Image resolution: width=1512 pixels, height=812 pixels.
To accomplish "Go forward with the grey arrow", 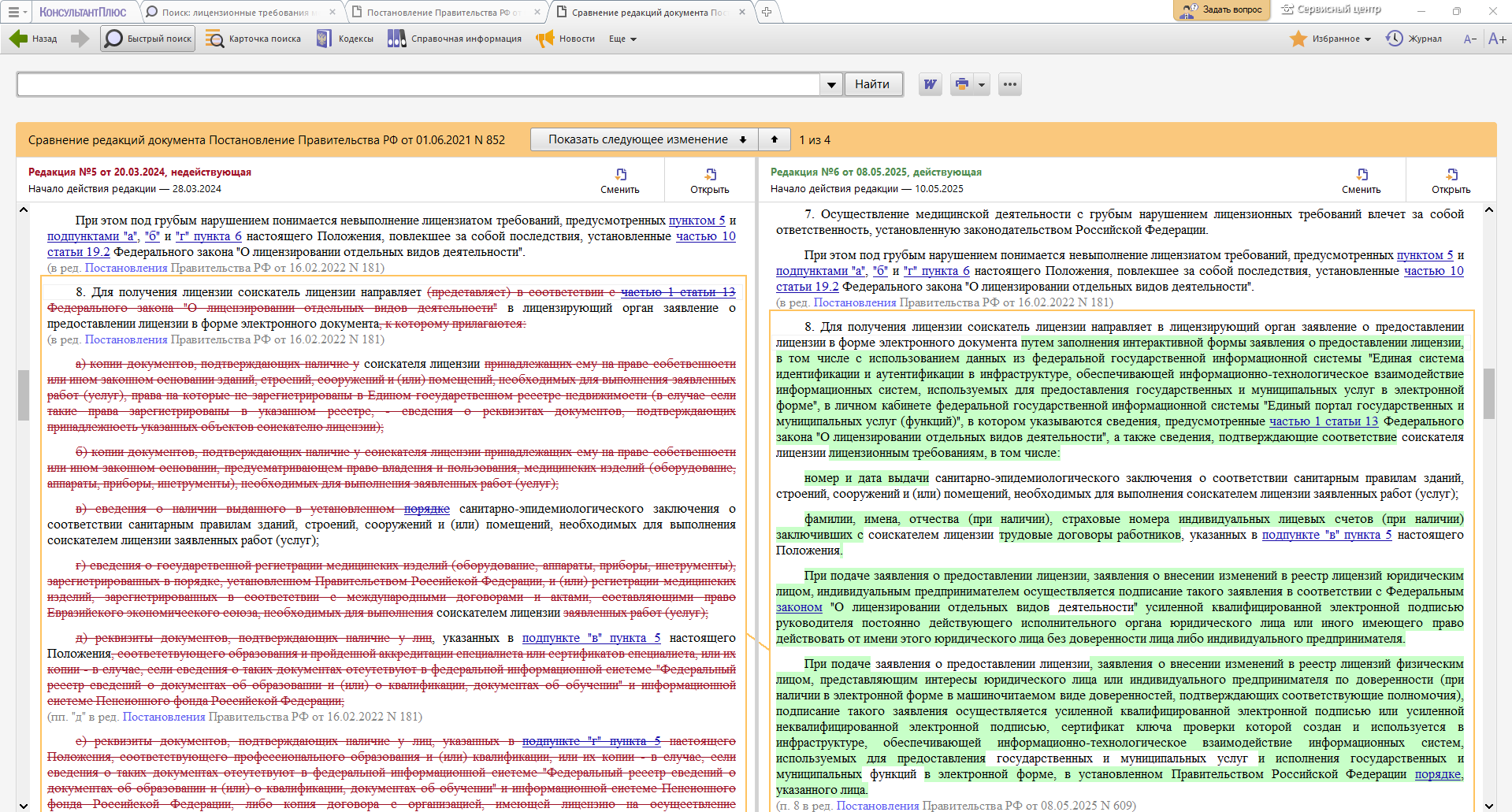I will tap(80, 39).
